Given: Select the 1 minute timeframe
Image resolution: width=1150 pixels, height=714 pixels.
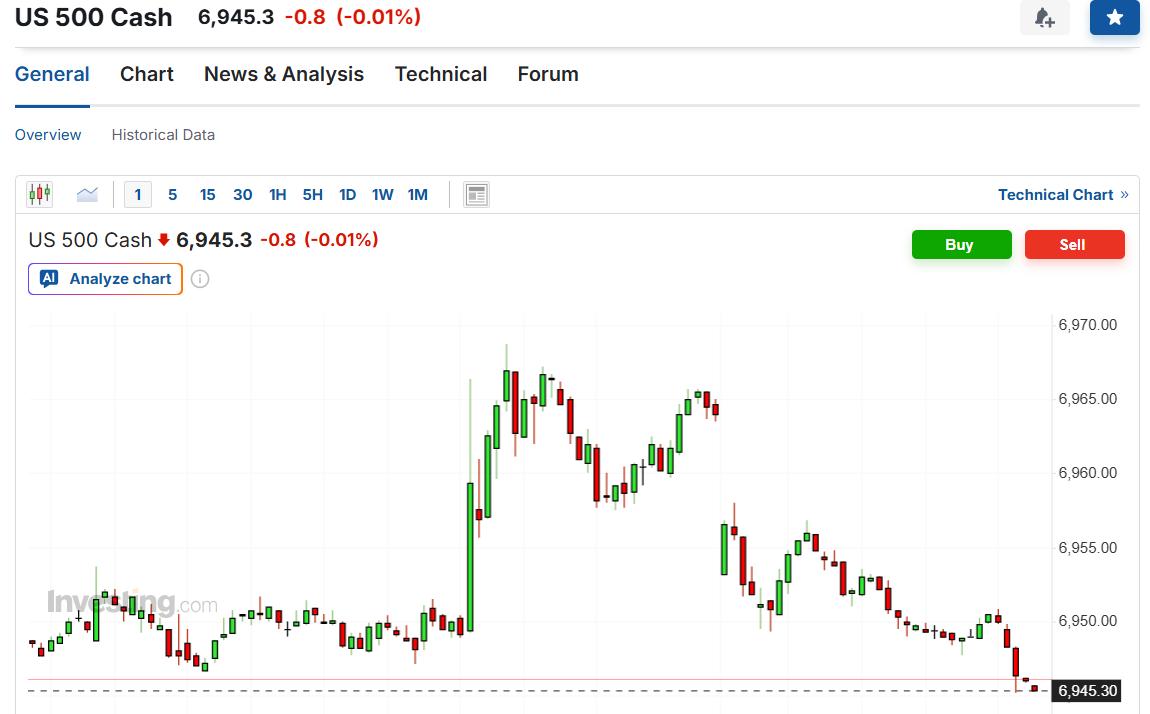Looking at the screenshot, I should (138, 194).
